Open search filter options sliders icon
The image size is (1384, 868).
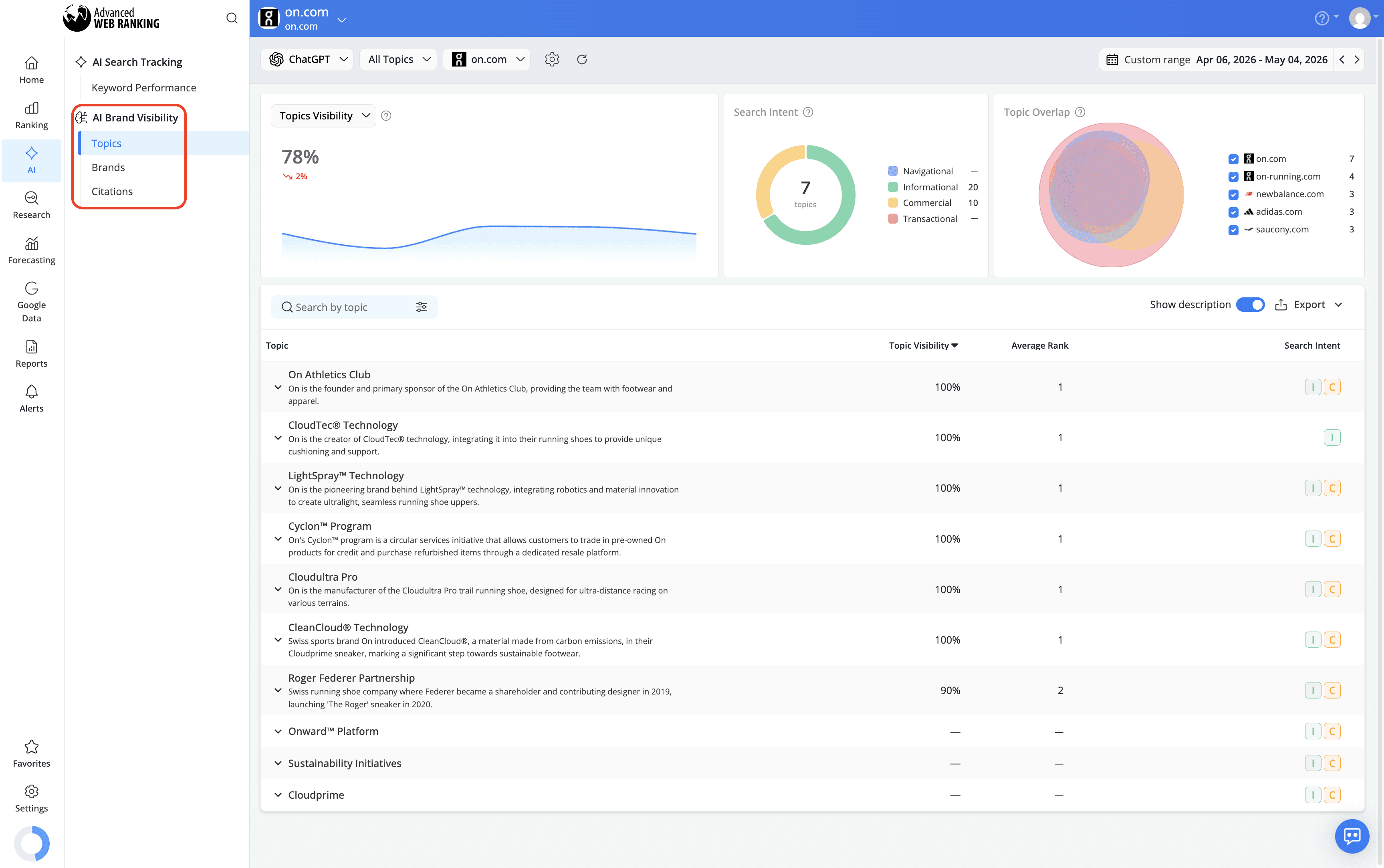coord(422,307)
